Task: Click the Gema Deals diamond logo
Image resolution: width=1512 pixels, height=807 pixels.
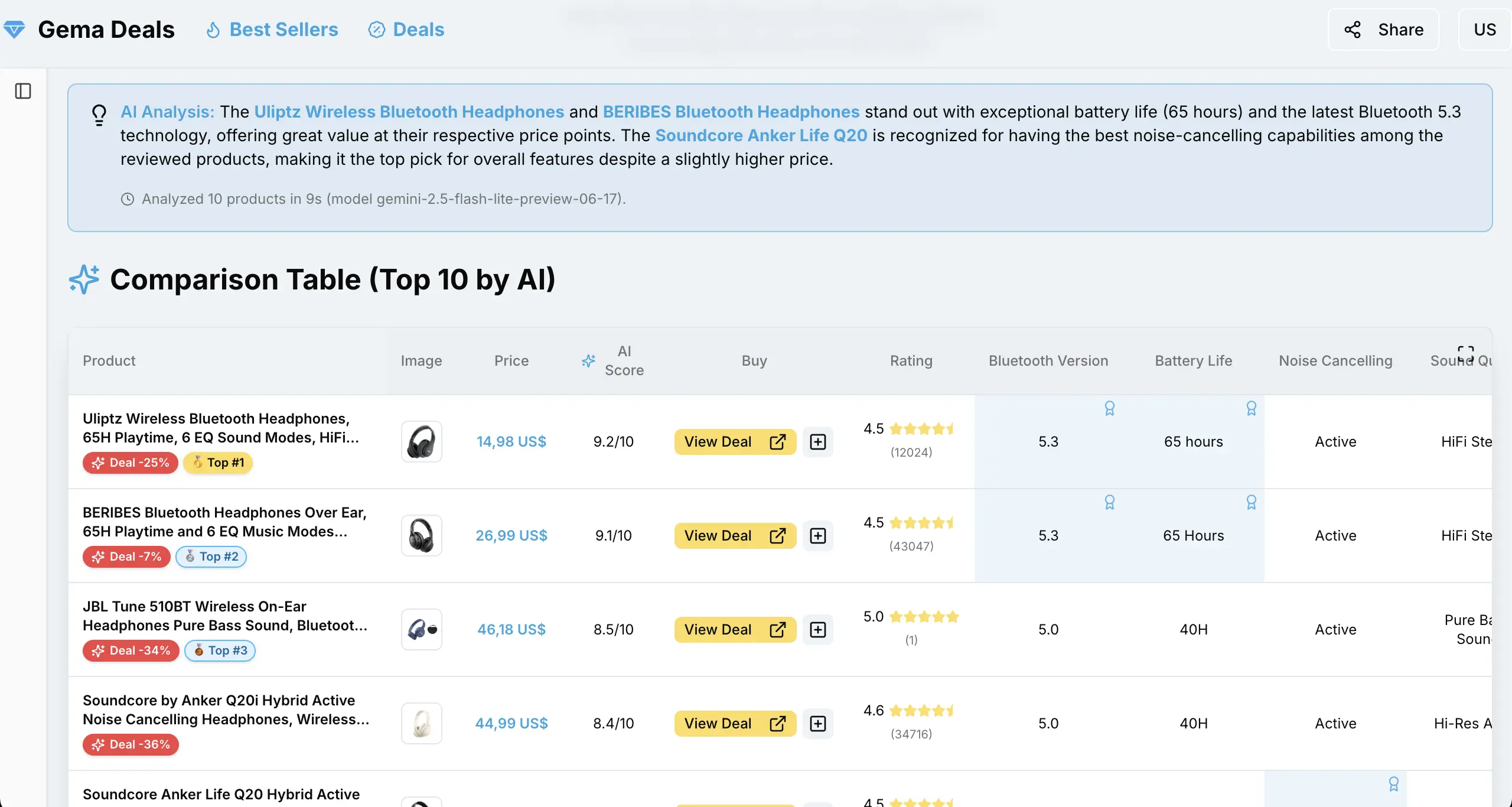Action: tap(14, 29)
